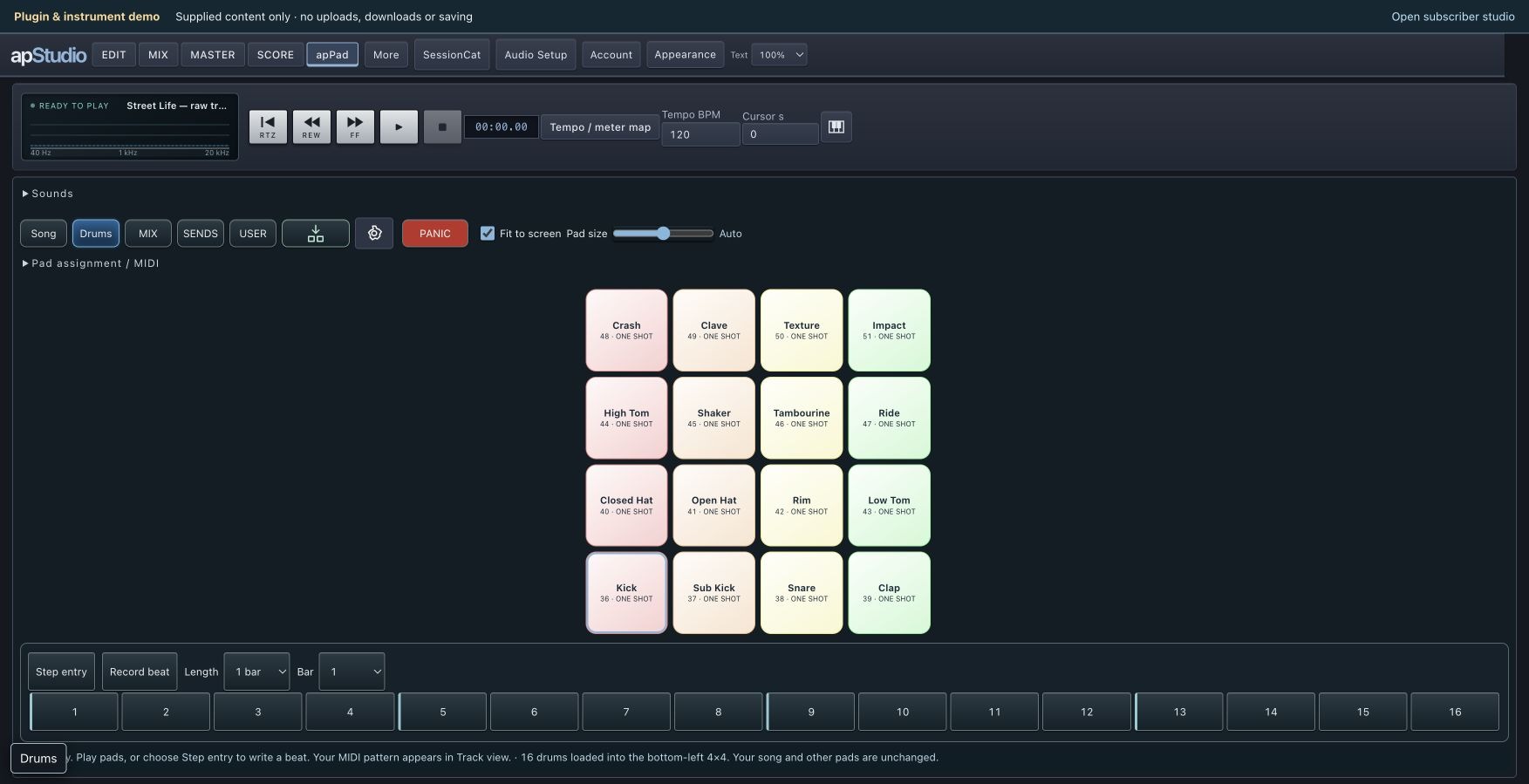This screenshot has width=1529, height=784.
Task: Trigger the Closed Hat pad
Action: [626, 506]
